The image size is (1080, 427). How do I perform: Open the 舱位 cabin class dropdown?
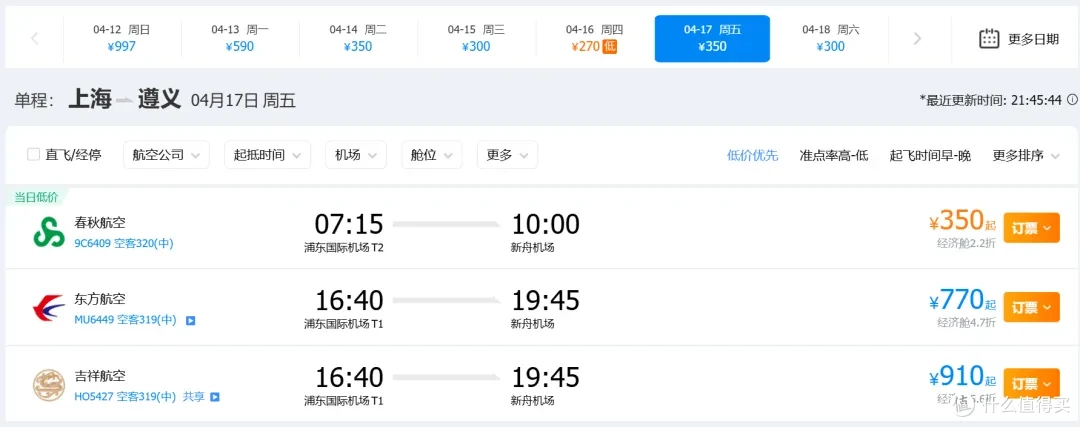(x=431, y=155)
